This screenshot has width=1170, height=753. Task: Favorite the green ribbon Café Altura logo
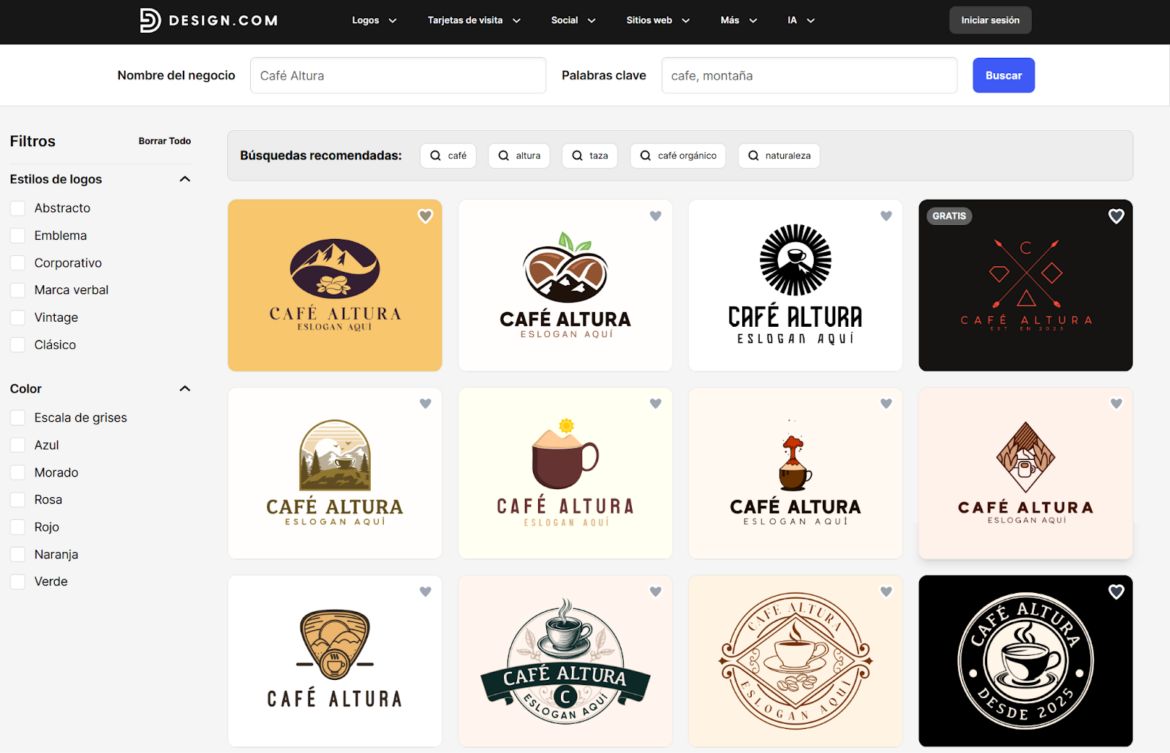pyautogui.click(x=655, y=591)
